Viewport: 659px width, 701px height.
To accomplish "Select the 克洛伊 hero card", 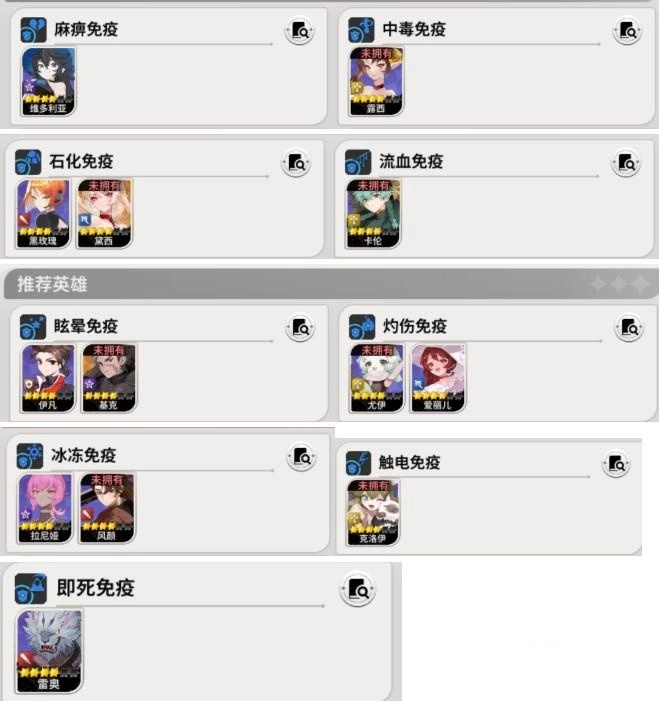I will (x=373, y=513).
